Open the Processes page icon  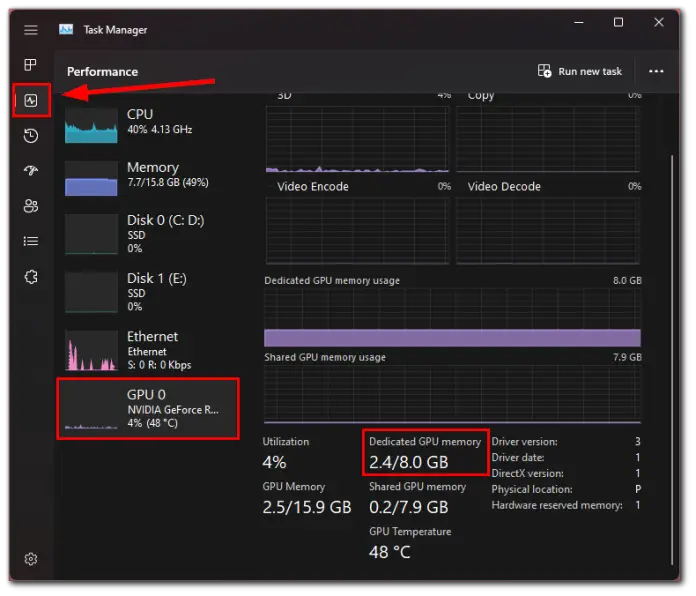[31, 65]
